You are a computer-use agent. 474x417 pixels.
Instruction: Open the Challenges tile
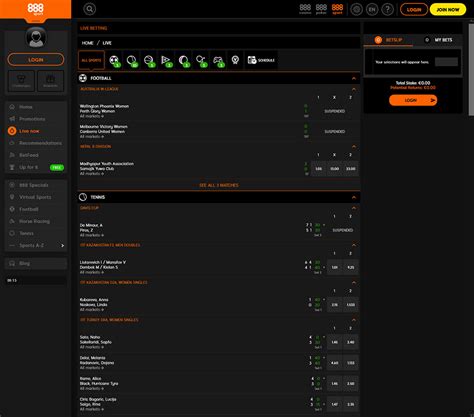tap(21, 81)
